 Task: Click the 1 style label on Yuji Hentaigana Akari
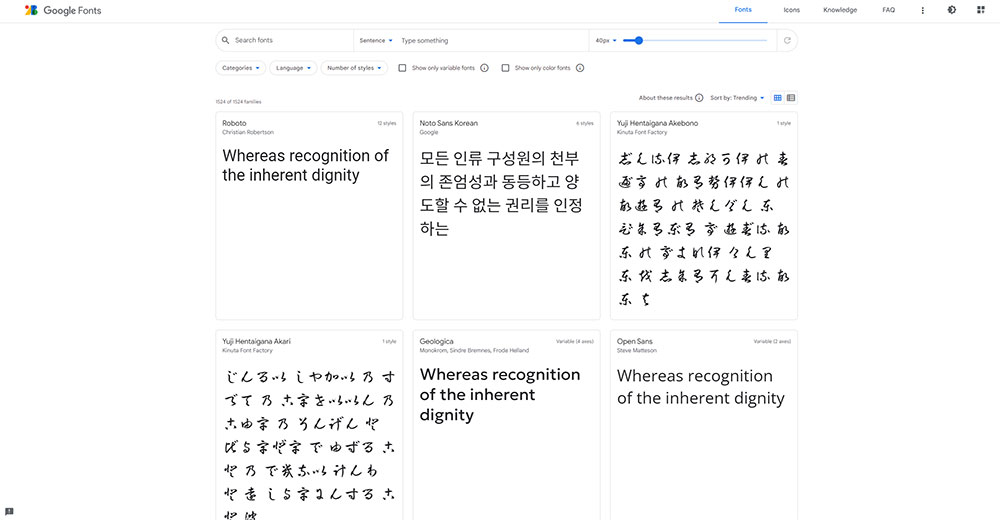pyautogui.click(x=389, y=341)
